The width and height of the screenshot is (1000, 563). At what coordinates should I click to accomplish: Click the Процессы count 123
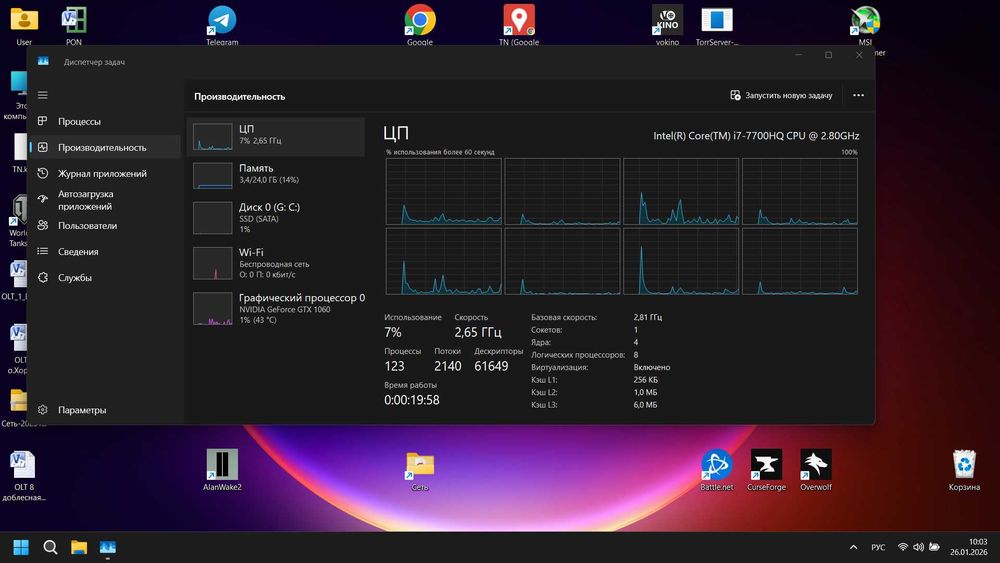[394, 366]
